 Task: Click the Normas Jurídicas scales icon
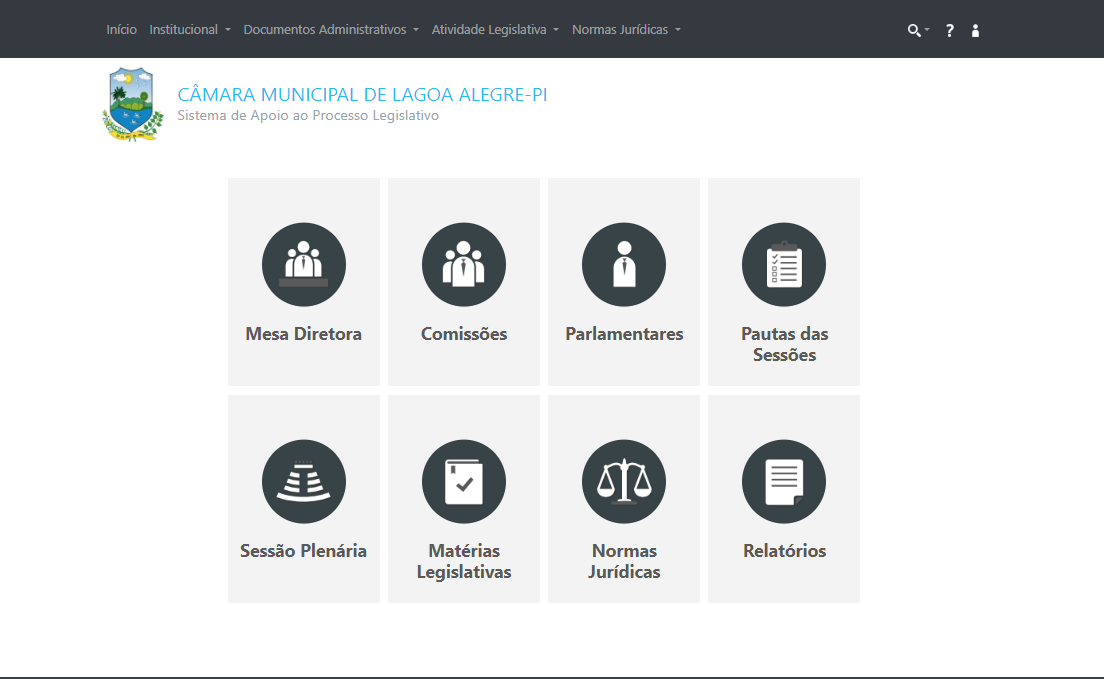[624, 482]
